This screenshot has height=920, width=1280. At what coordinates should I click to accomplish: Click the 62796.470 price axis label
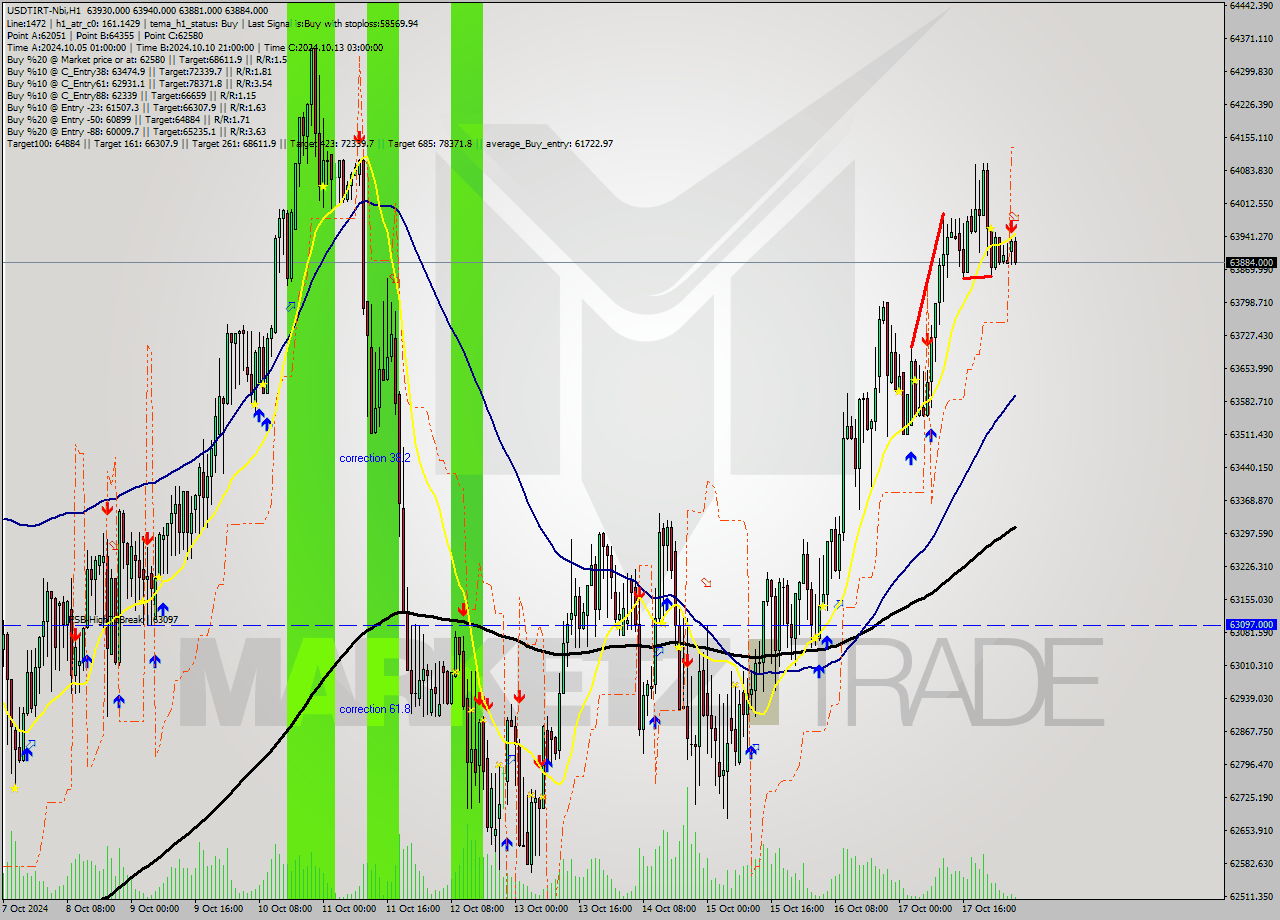pos(1251,764)
